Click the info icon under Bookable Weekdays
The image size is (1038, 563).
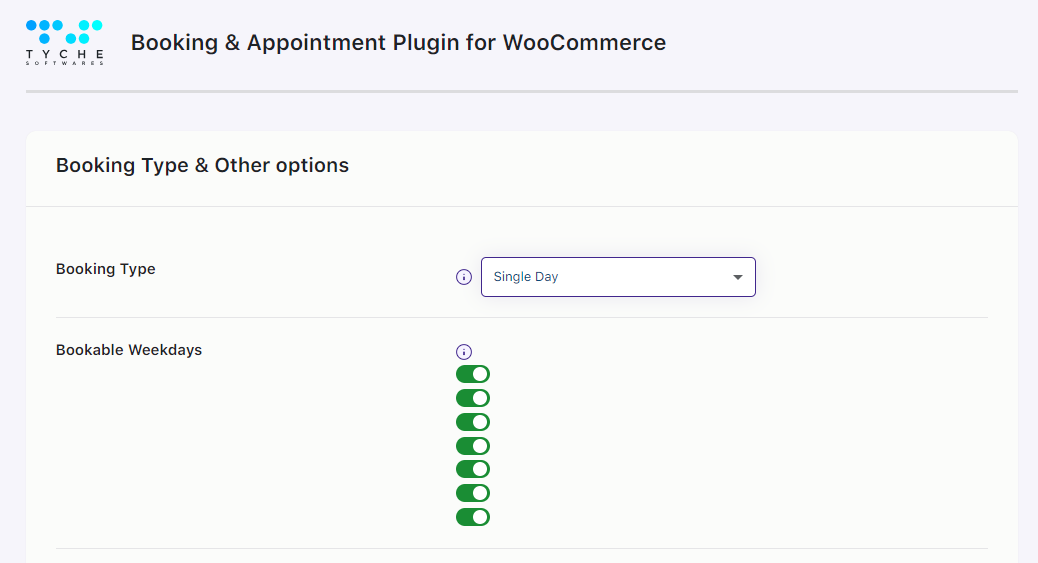pos(463,352)
